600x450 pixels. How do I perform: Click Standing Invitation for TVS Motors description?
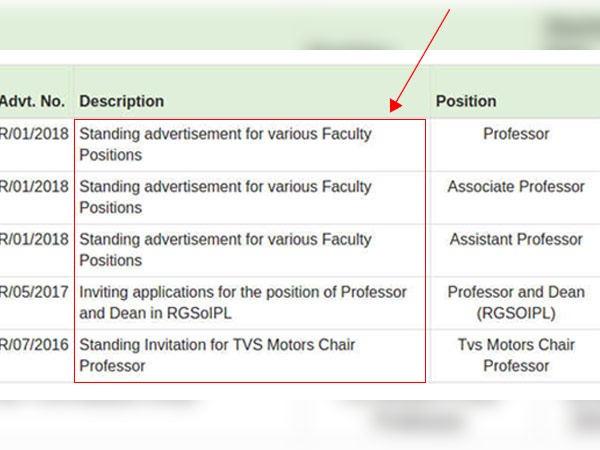(x=217, y=356)
